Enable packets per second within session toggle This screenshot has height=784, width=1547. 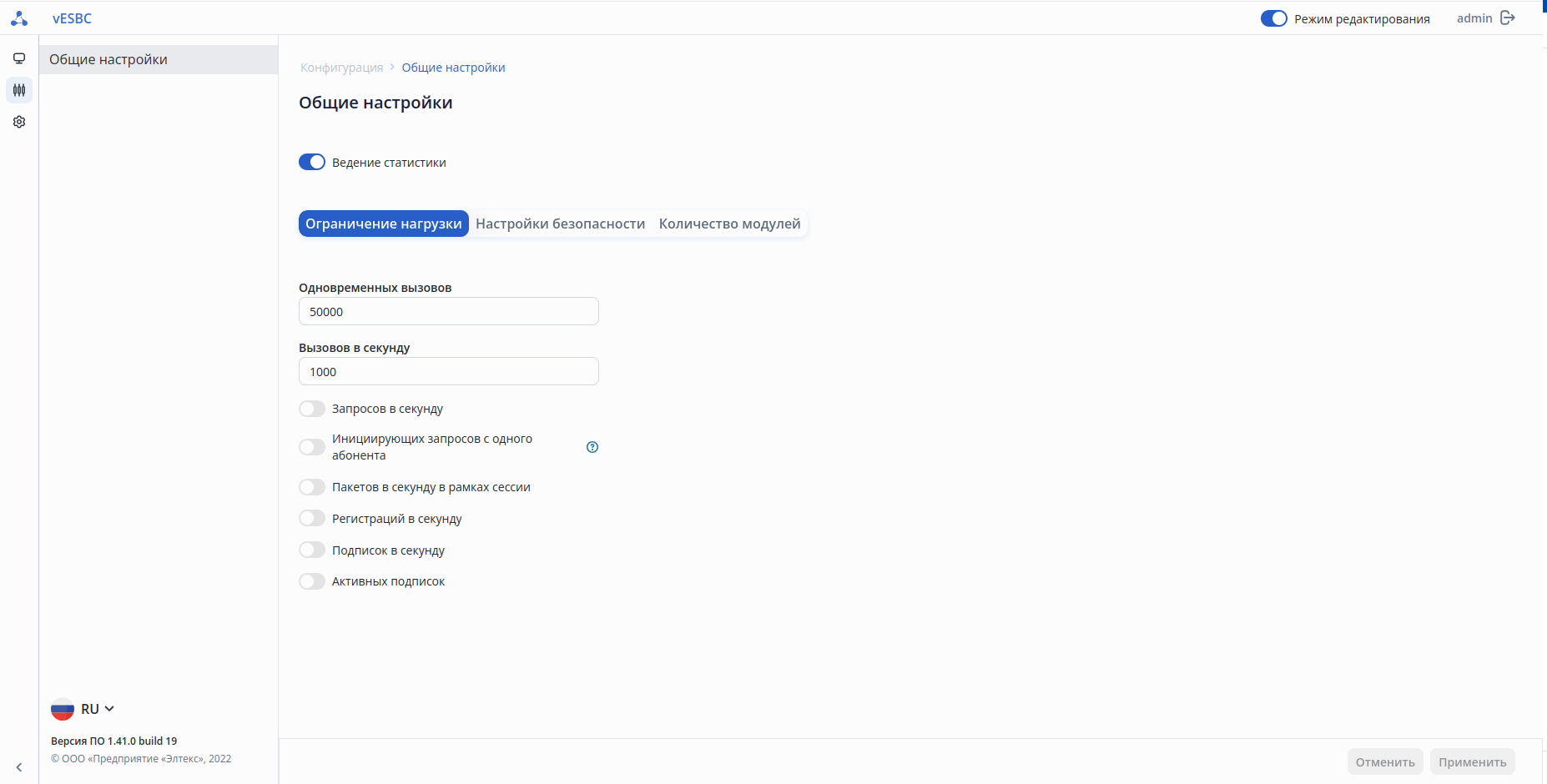(x=312, y=487)
